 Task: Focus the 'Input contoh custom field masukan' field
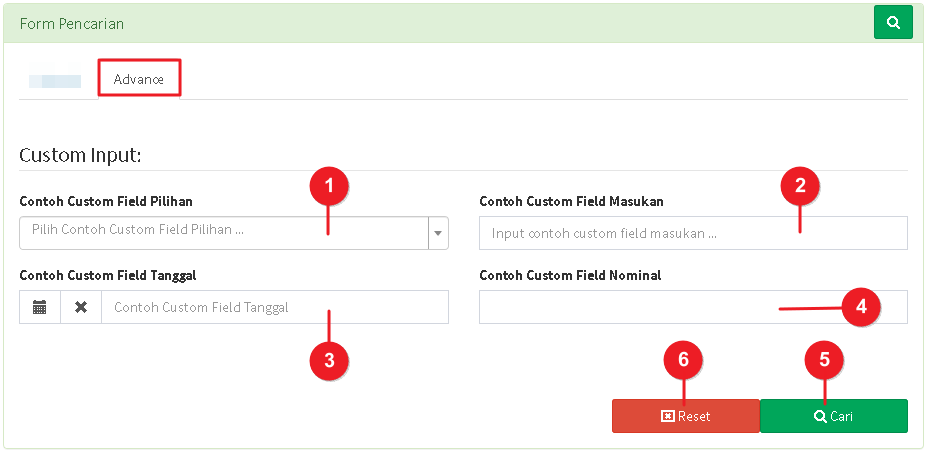[693, 233]
